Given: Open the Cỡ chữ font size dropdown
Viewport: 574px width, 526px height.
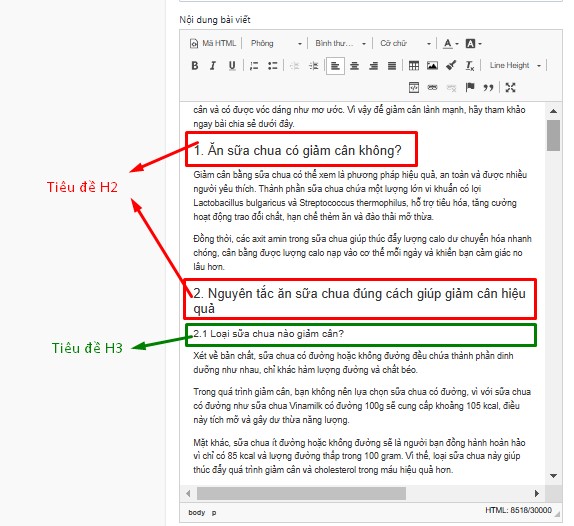Looking at the screenshot, I should click(x=405, y=44).
